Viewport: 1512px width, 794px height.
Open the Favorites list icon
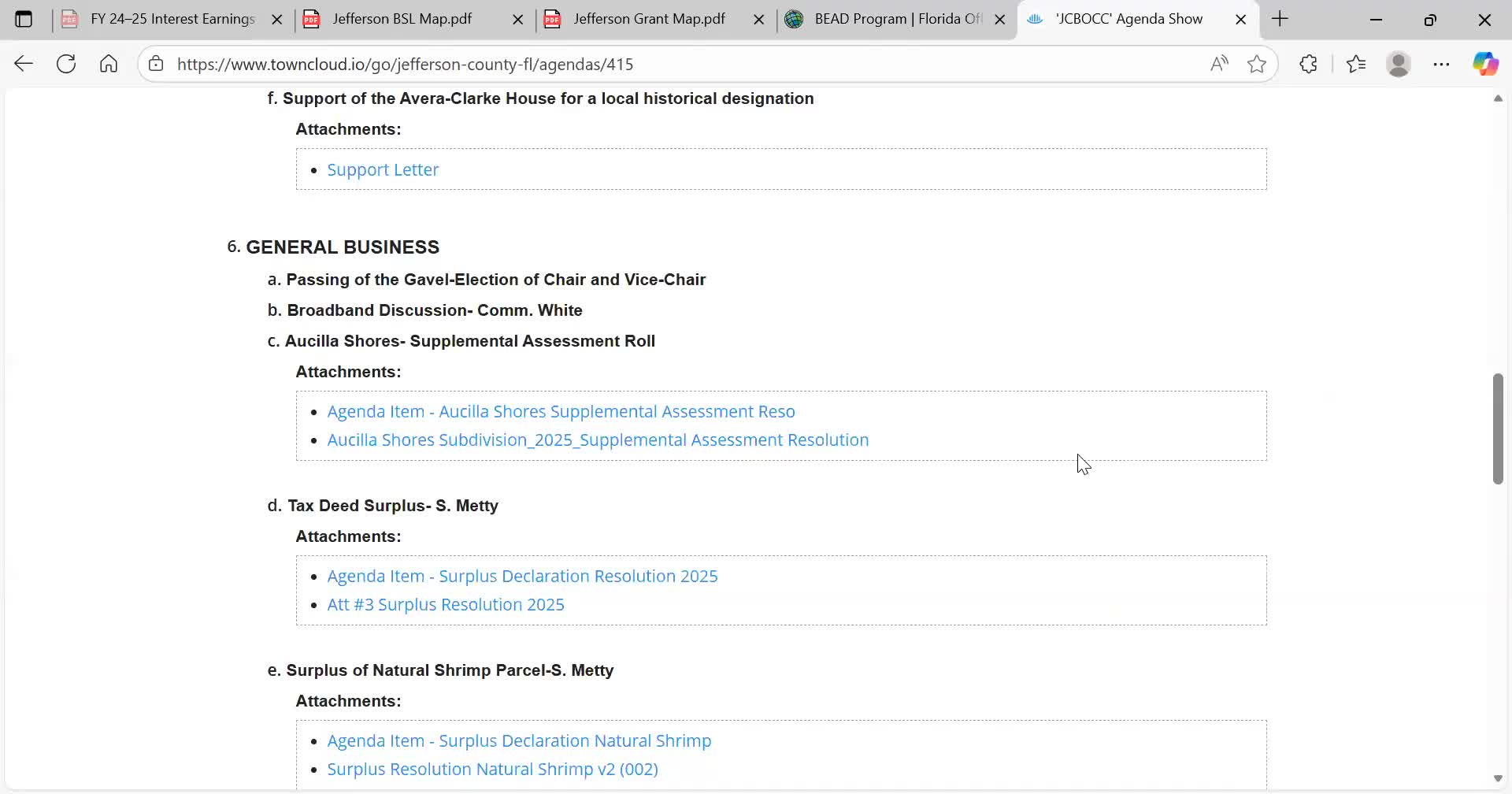coord(1356,64)
